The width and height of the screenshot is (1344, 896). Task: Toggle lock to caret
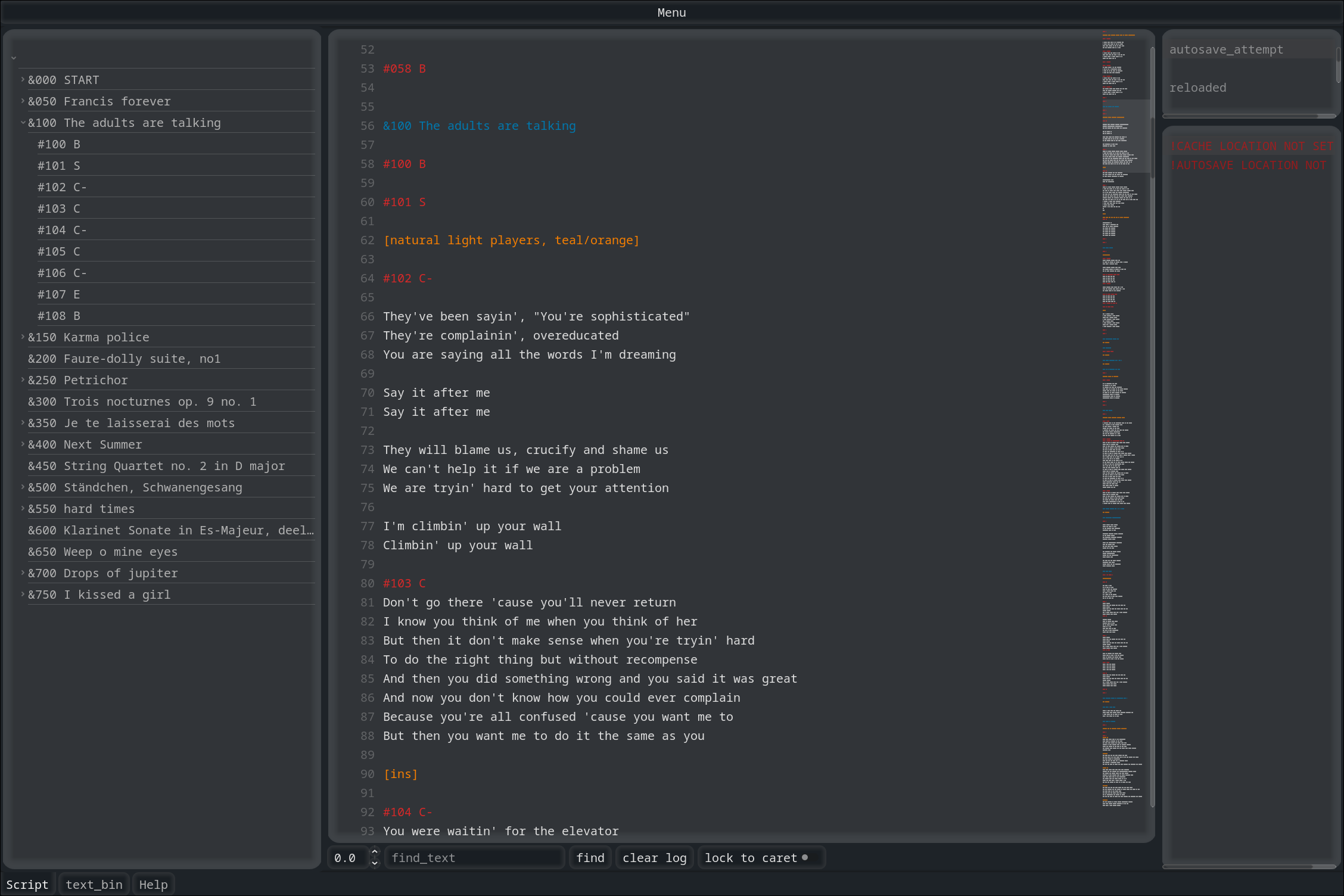761,857
